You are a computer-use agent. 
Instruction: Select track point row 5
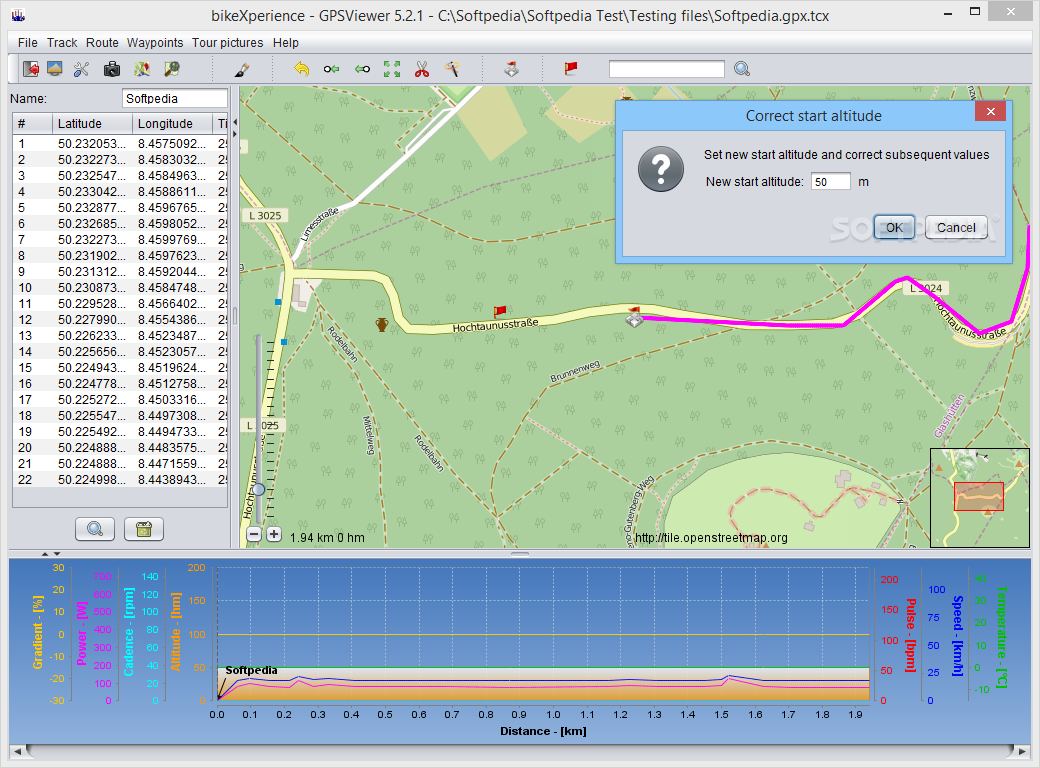pos(120,208)
